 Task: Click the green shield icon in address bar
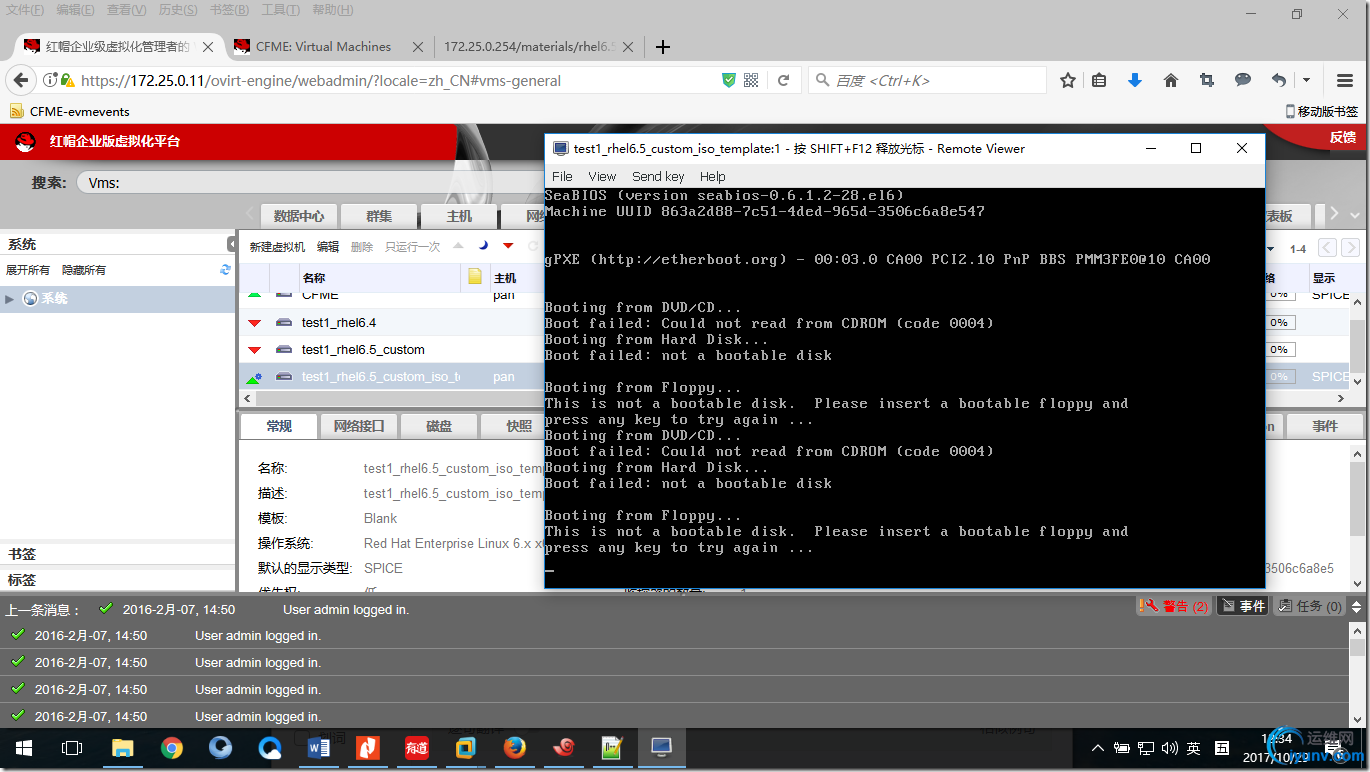point(729,81)
